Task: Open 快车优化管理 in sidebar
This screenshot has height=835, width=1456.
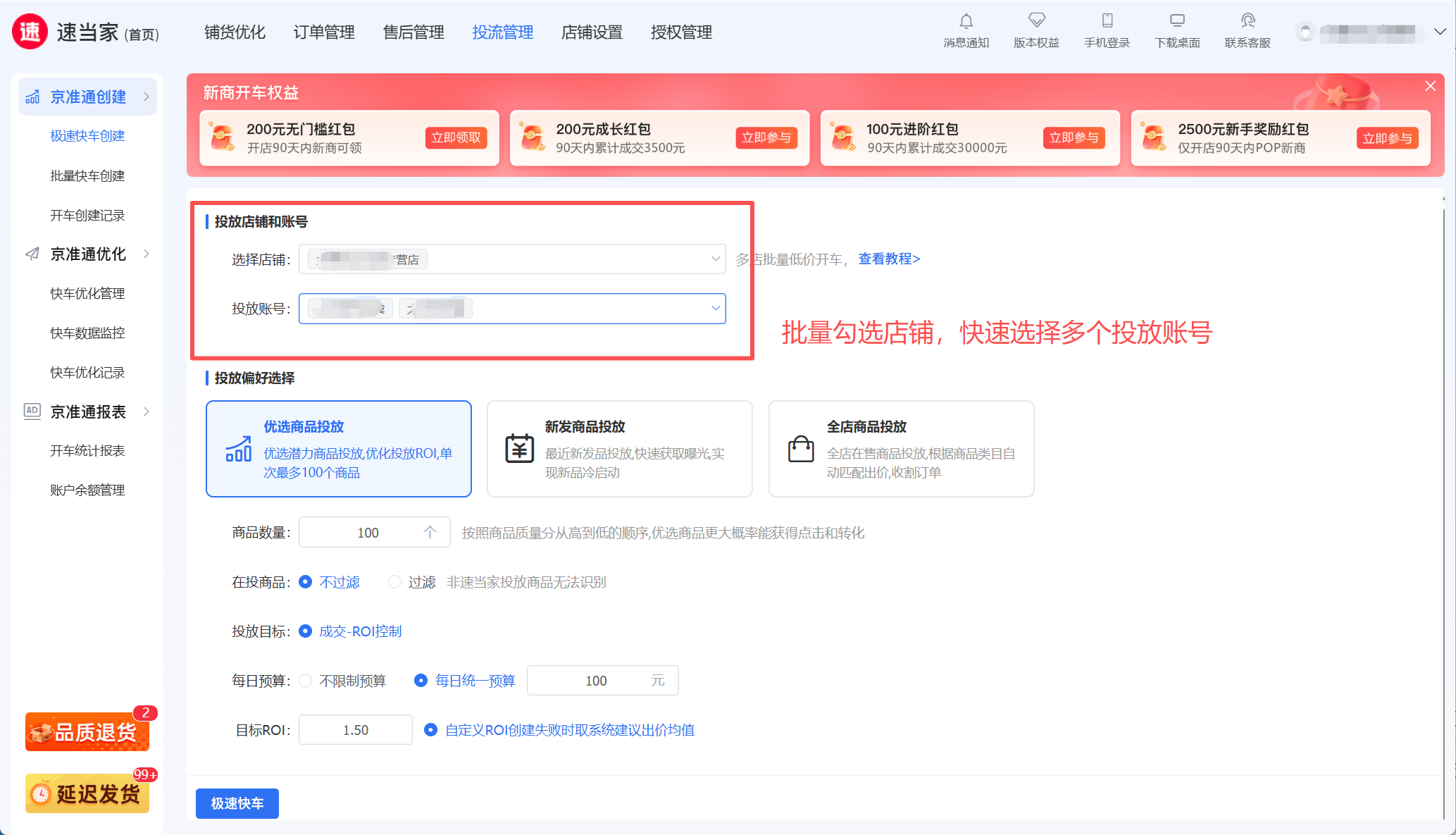Action: [87, 294]
